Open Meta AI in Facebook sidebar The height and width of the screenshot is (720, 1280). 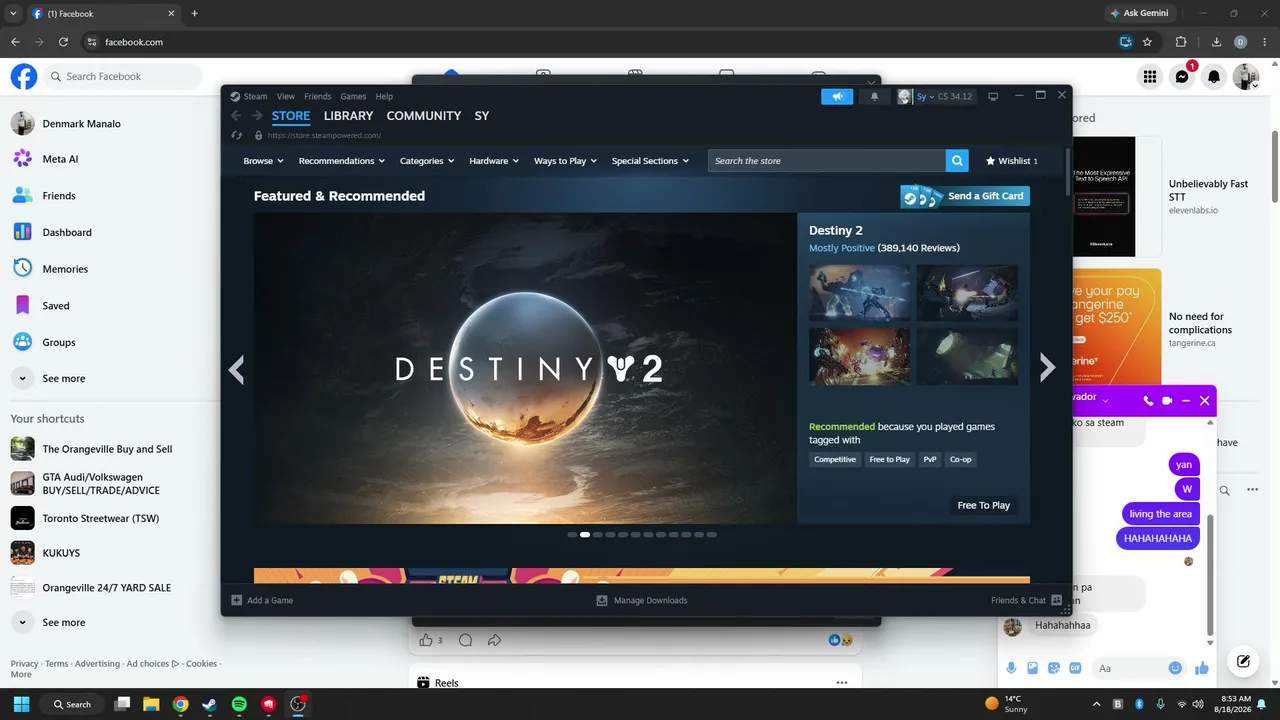point(60,159)
